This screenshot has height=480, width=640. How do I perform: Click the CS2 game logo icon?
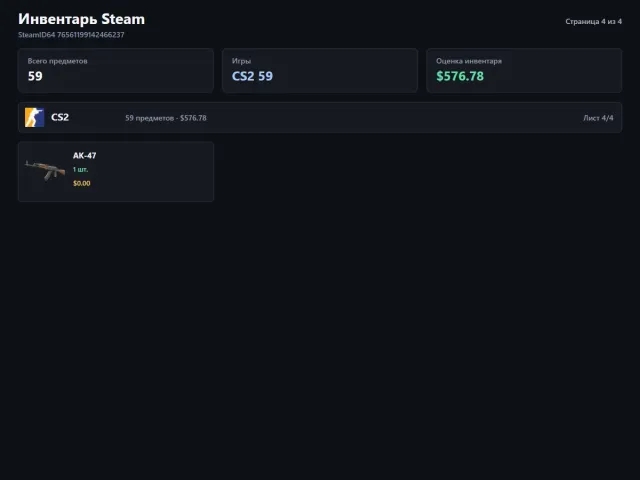click(35, 118)
